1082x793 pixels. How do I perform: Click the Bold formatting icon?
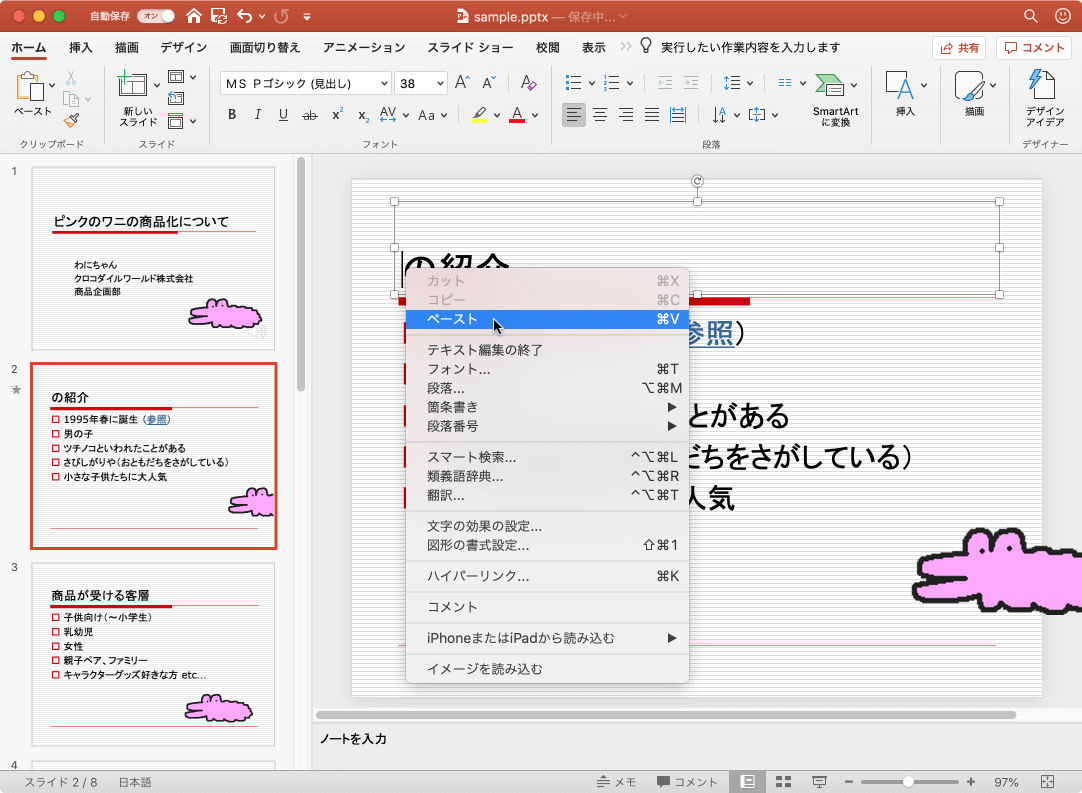232,115
